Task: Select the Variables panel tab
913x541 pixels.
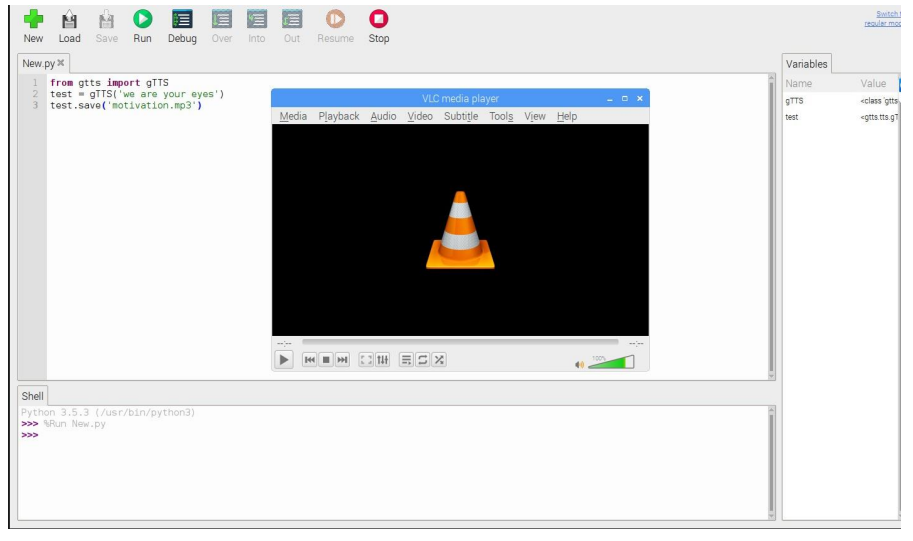Action: point(806,64)
